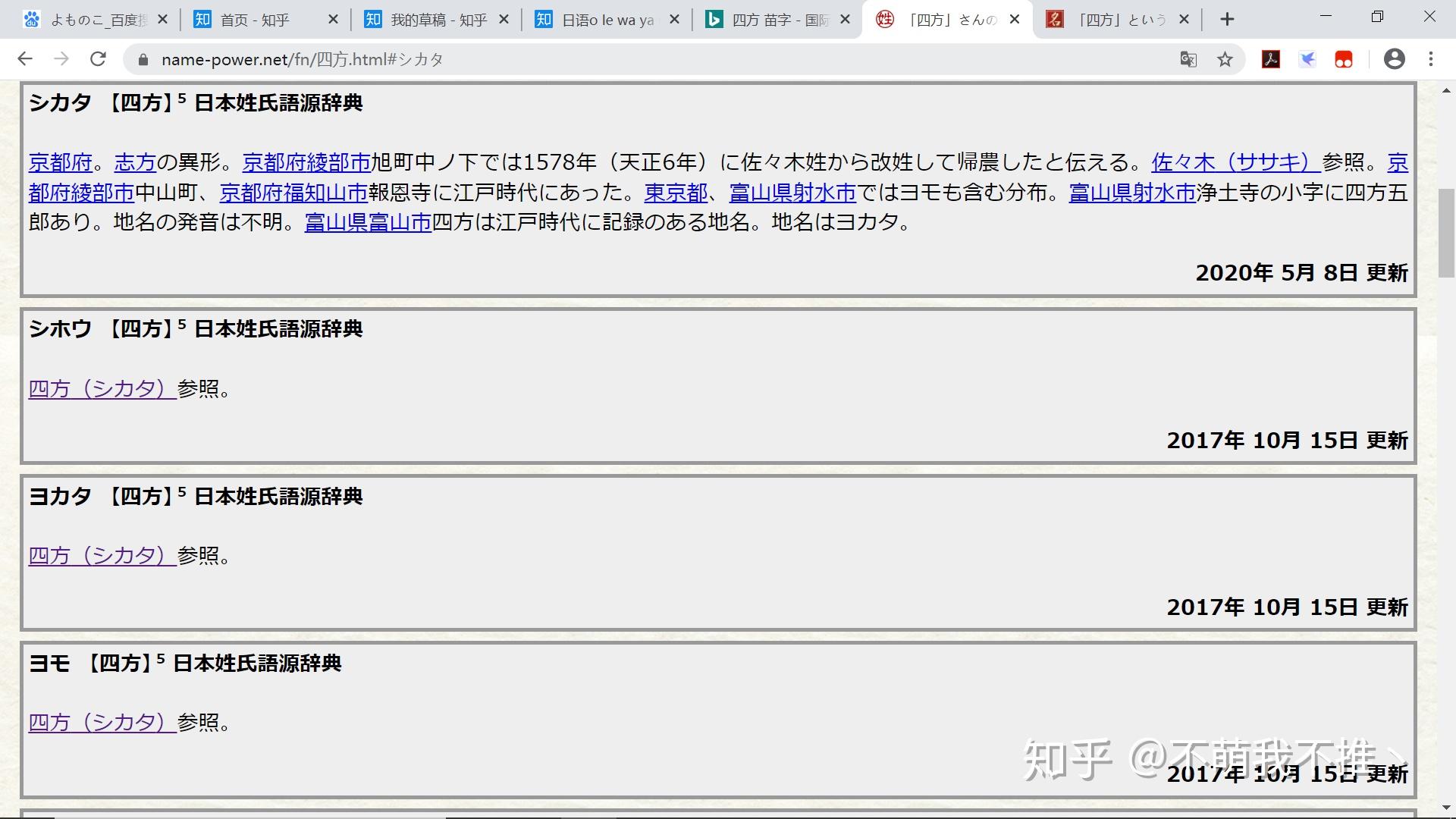Close the「四方」という tab
The height and width of the screenshot is (819, 1456).
pyautogui.click(x=1185, y=20)
